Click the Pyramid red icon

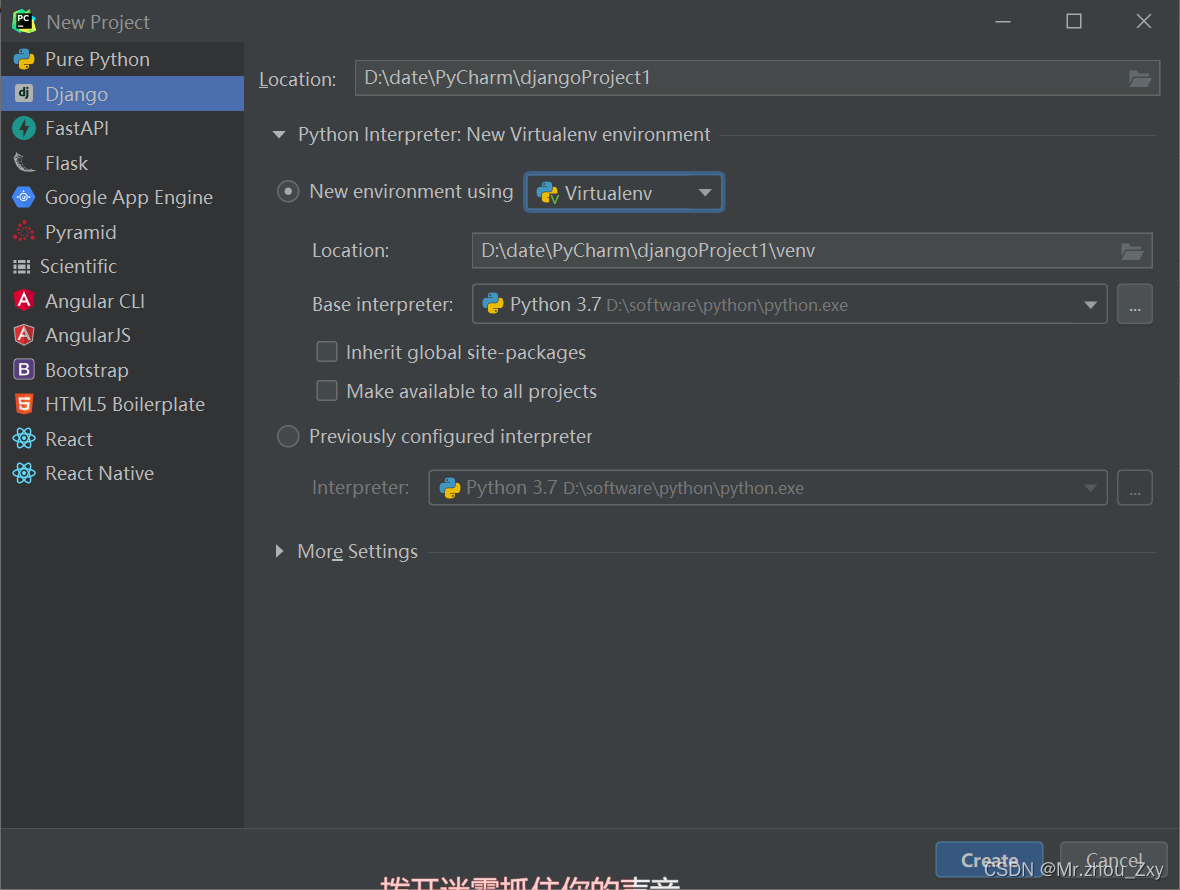[x=24, y=232]
